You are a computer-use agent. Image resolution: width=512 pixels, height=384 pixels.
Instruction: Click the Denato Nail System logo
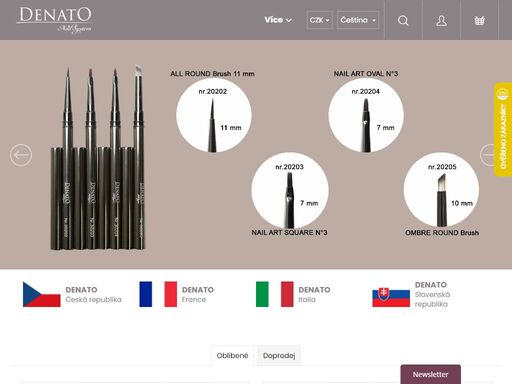pyautogui.click(x=54, y=20)
